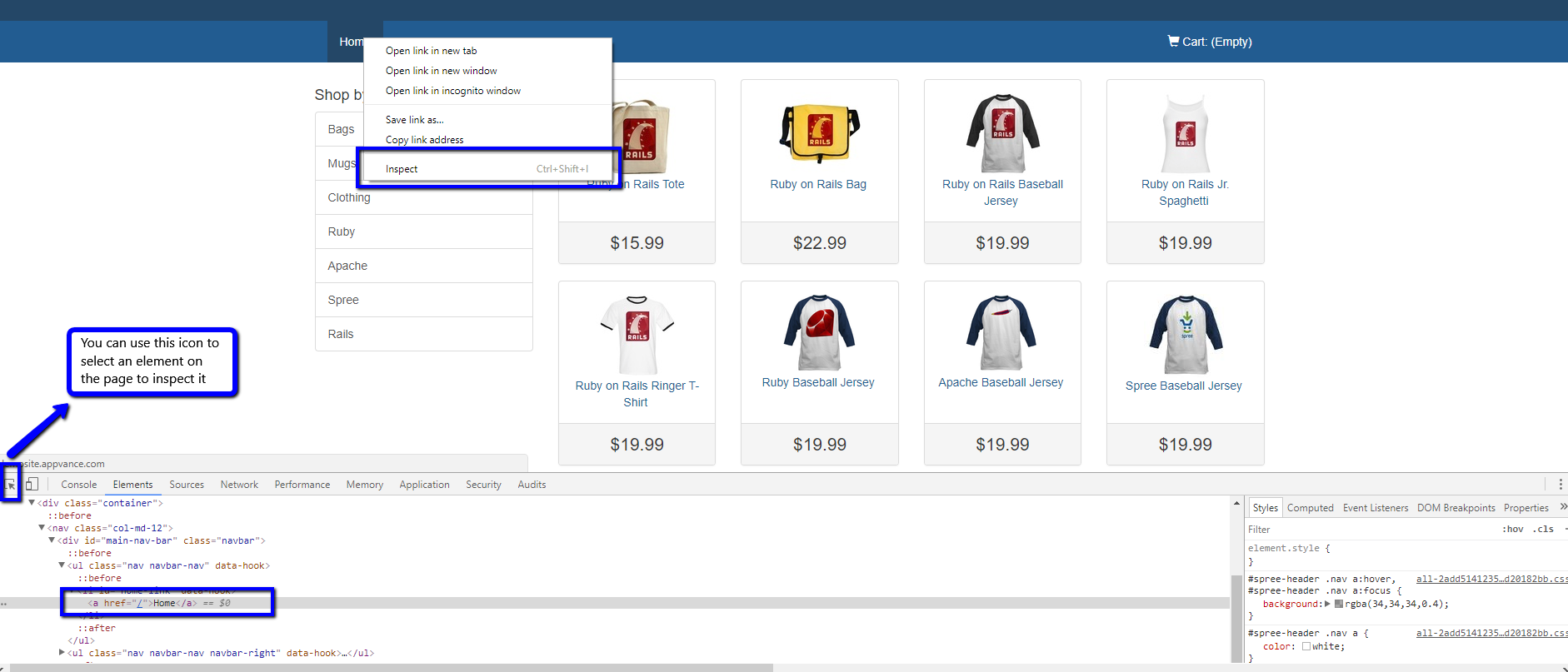
Task: Click the Ruby on Rails Jr. Spaghetti image
Action: pos(1185,133)
